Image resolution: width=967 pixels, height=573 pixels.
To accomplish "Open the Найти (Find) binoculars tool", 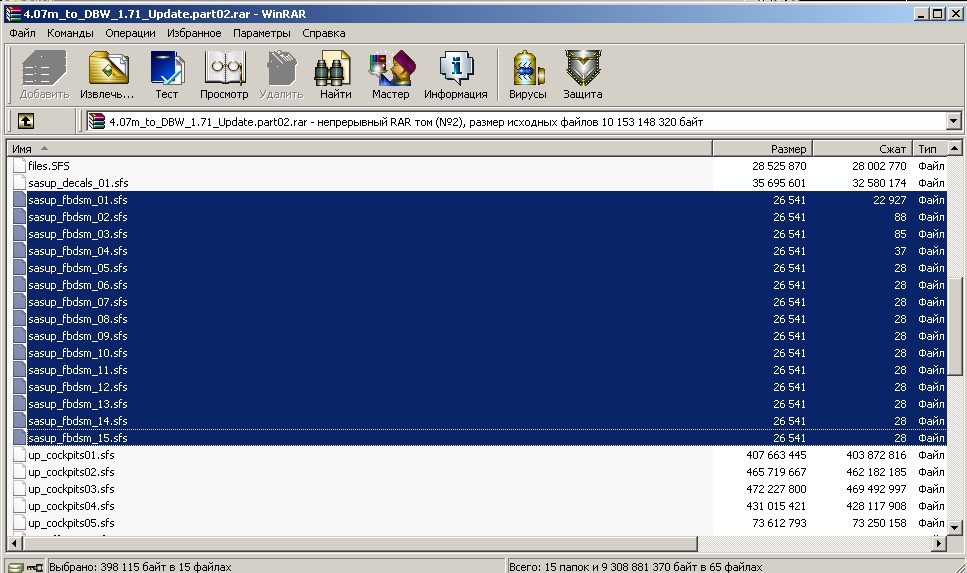I will (335, 75).
